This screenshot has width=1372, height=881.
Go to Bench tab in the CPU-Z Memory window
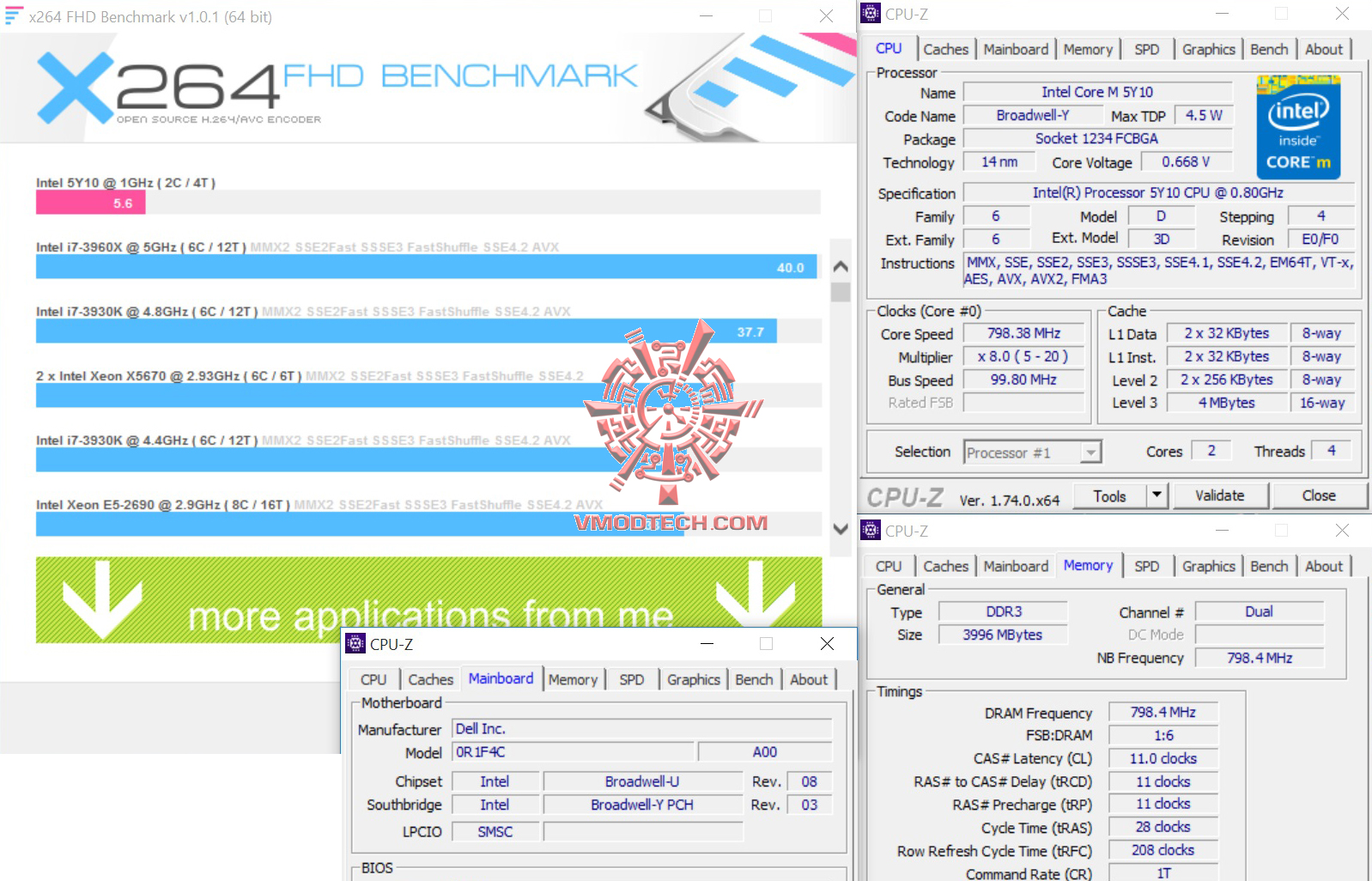(1269, 567)
